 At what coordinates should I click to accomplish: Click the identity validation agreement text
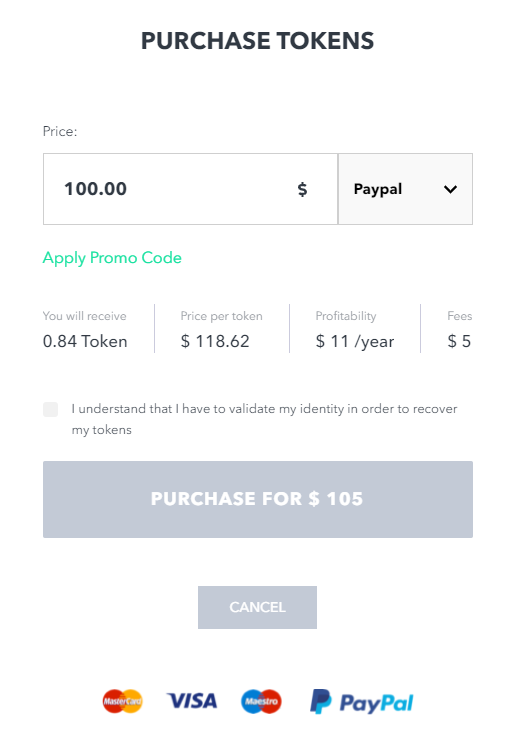(264, 419)
